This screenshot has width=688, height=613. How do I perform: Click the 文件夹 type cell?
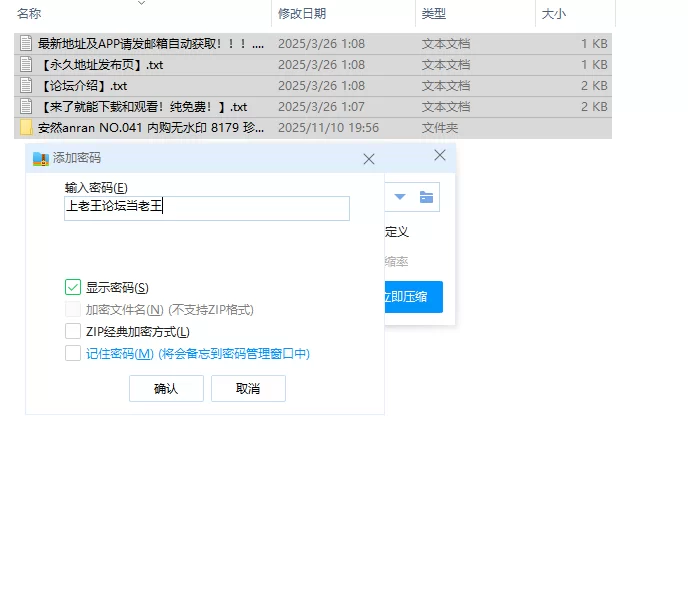tap(440, 128)
